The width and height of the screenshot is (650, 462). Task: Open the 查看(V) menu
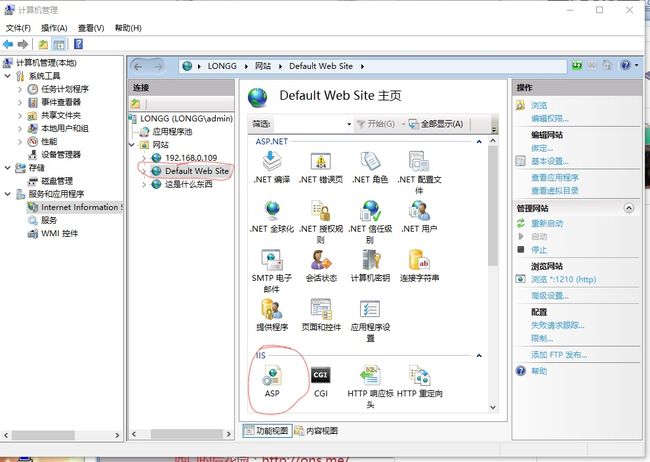coord(91,28)
